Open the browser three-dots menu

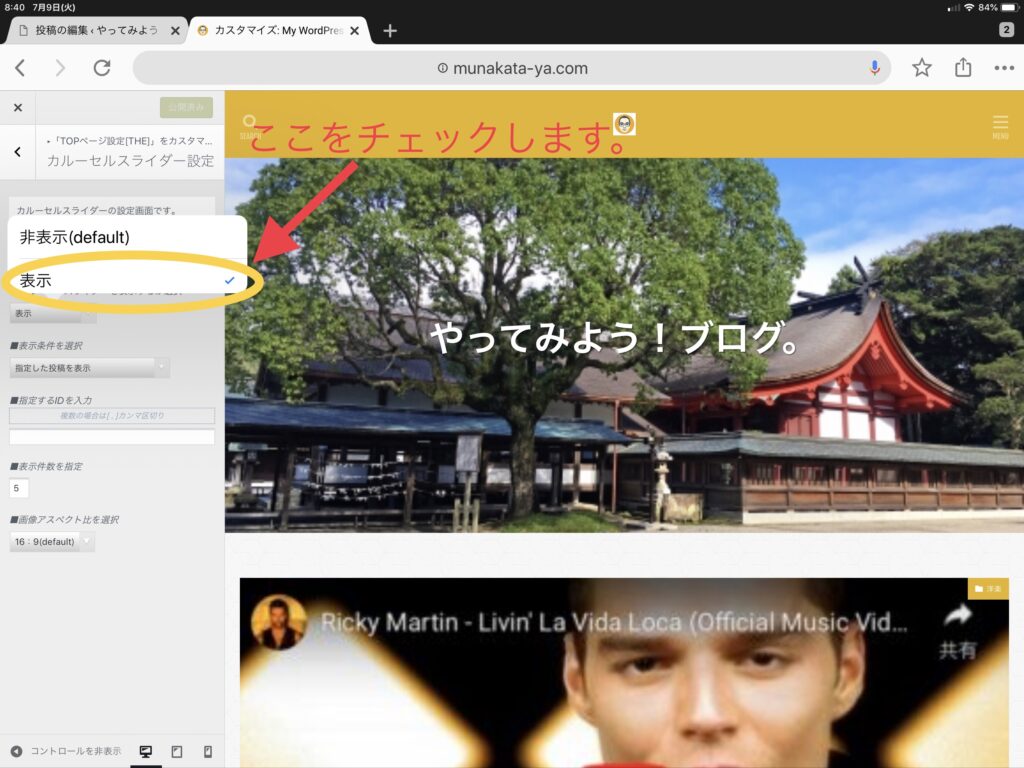tap(1004, 68)
